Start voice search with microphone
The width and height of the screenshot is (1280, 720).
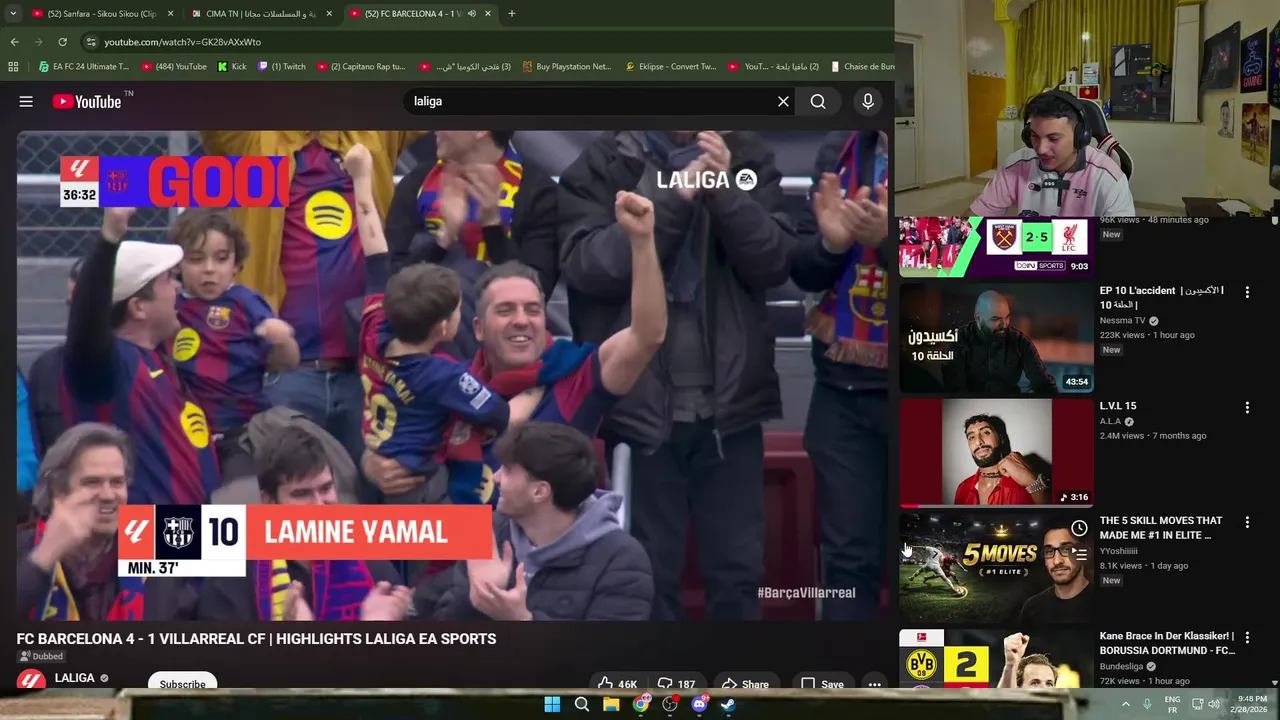click(x=868, y=101)
